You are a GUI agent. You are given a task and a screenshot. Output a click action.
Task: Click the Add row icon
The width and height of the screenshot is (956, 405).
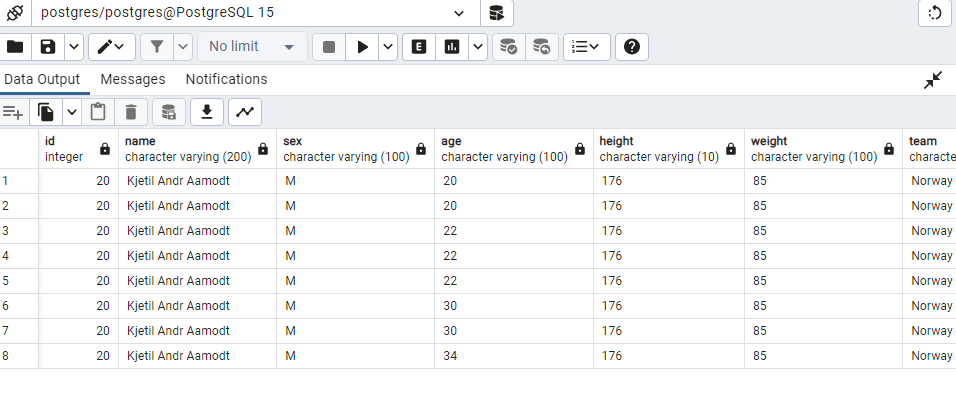pyautogui.click(x=13, y=112)
